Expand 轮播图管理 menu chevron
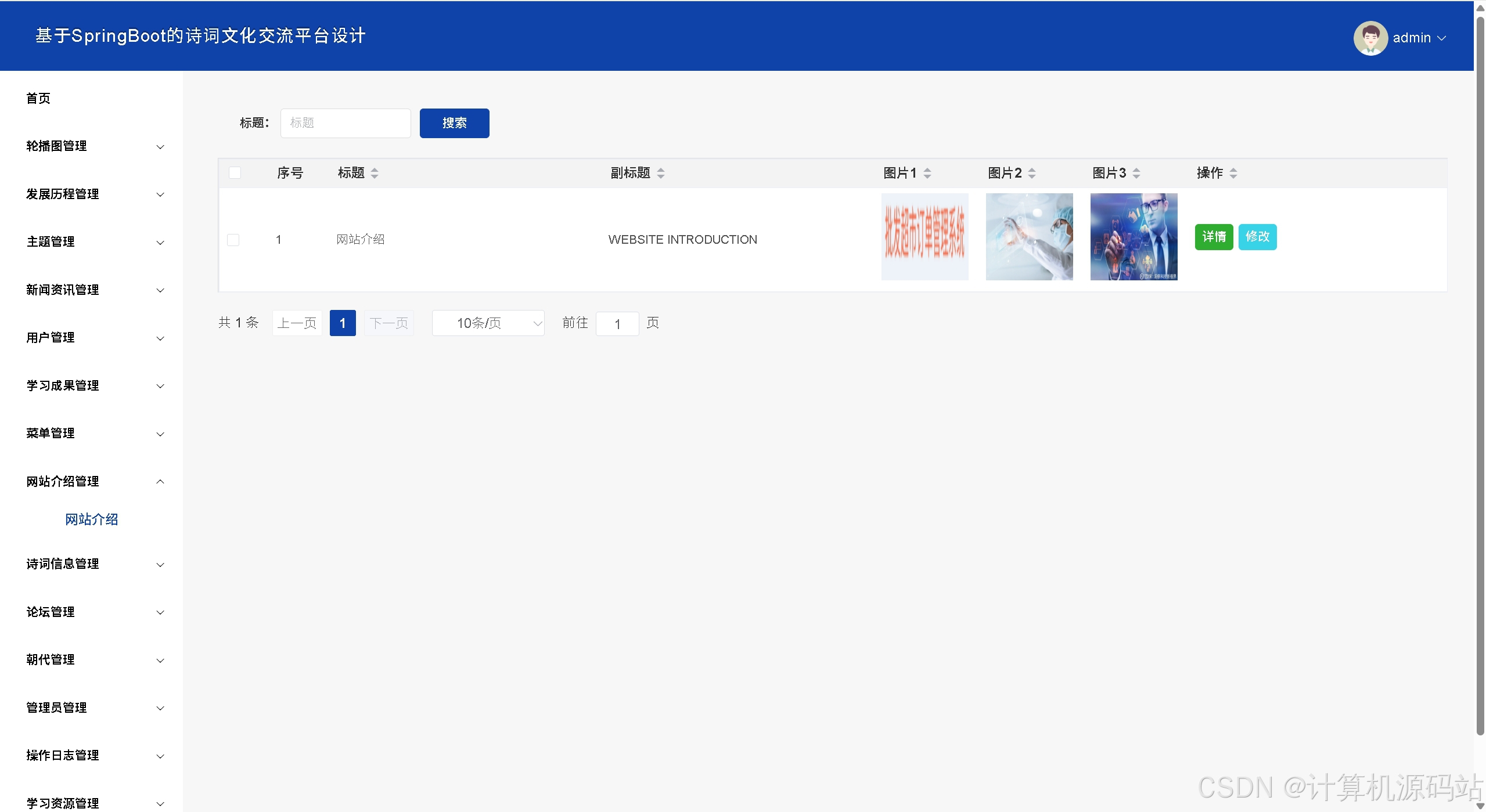 coord(160,147)
